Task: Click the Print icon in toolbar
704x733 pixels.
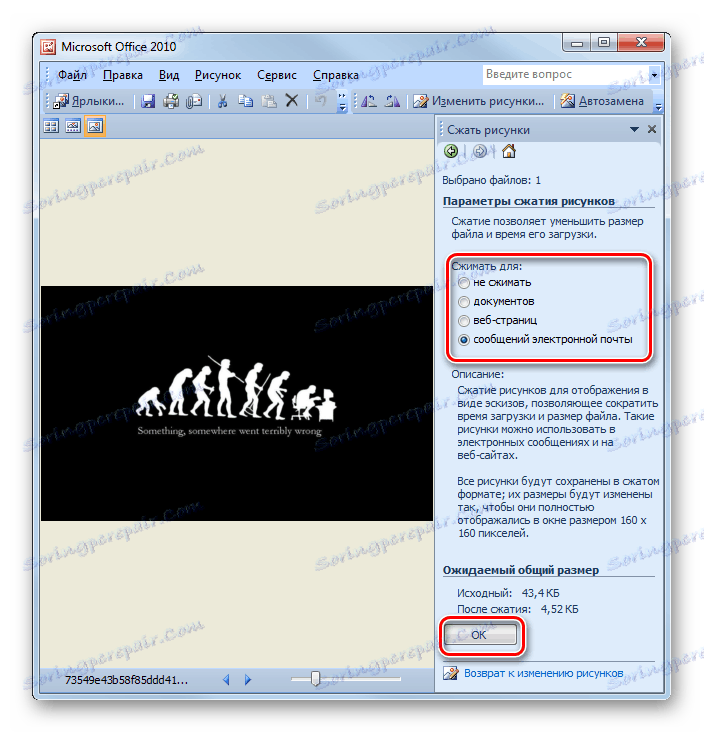Action: coord(171,101)
